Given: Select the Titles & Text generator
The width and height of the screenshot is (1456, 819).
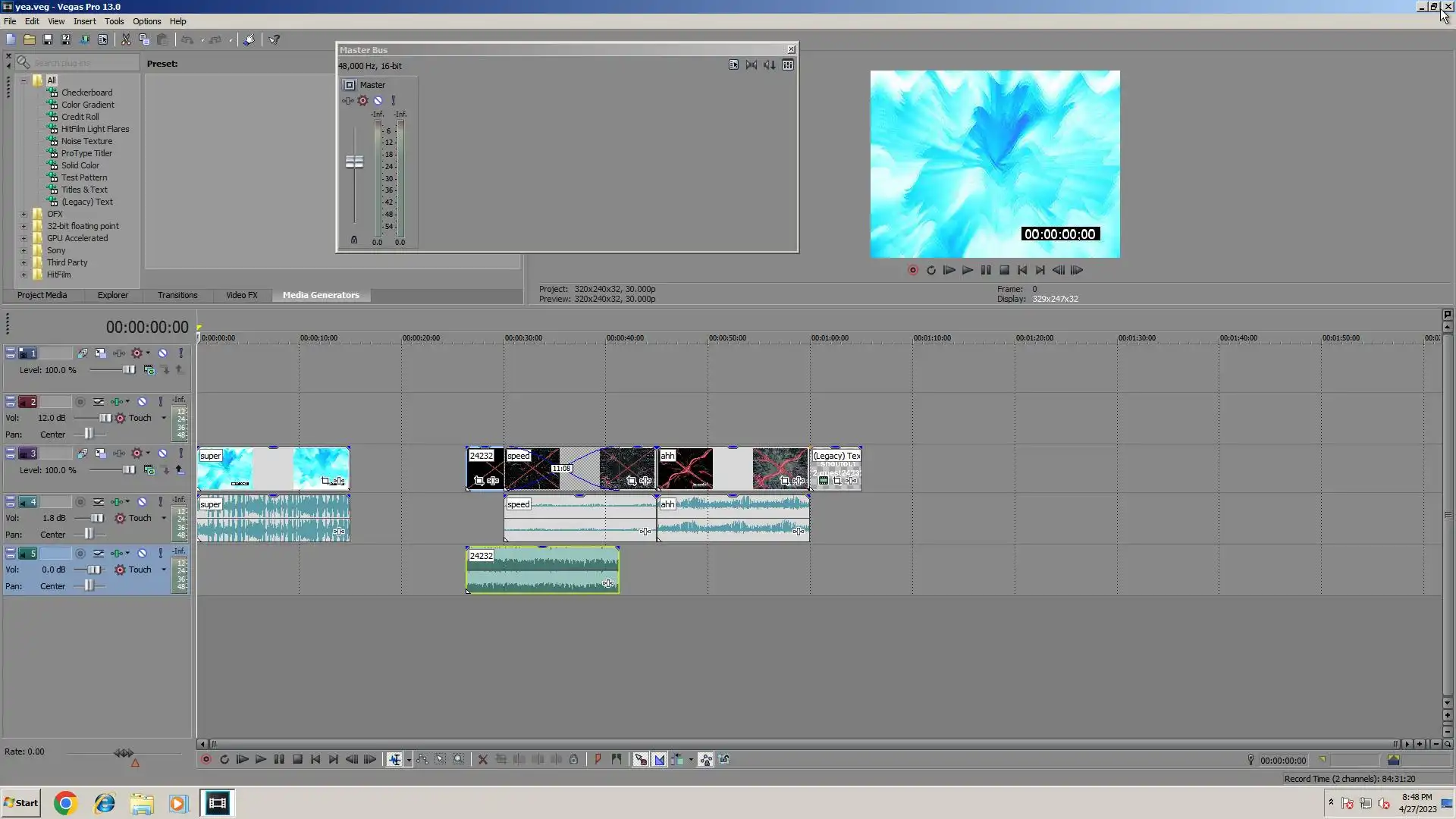Looking at the screenshot, I should [x=84, y=190].
